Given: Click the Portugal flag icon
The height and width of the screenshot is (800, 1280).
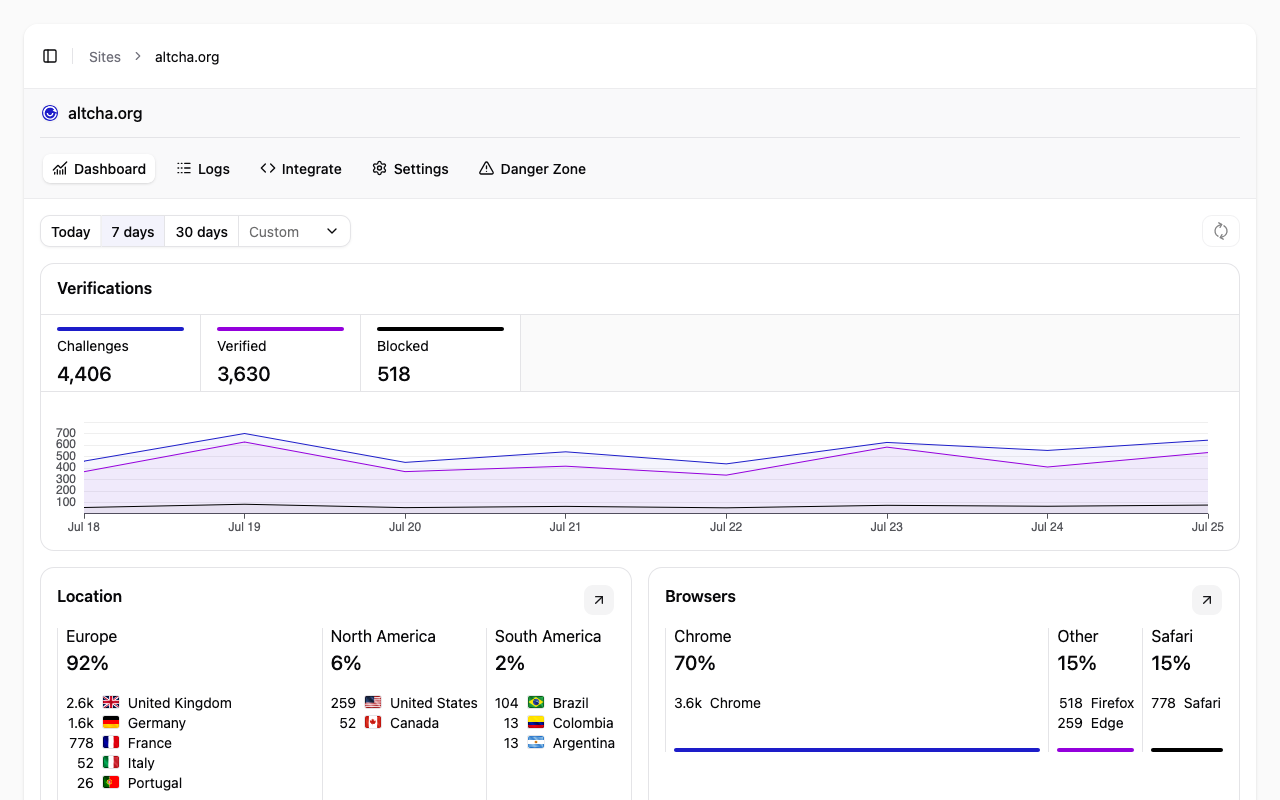Looking at the screenshot, I should [111, 783].
